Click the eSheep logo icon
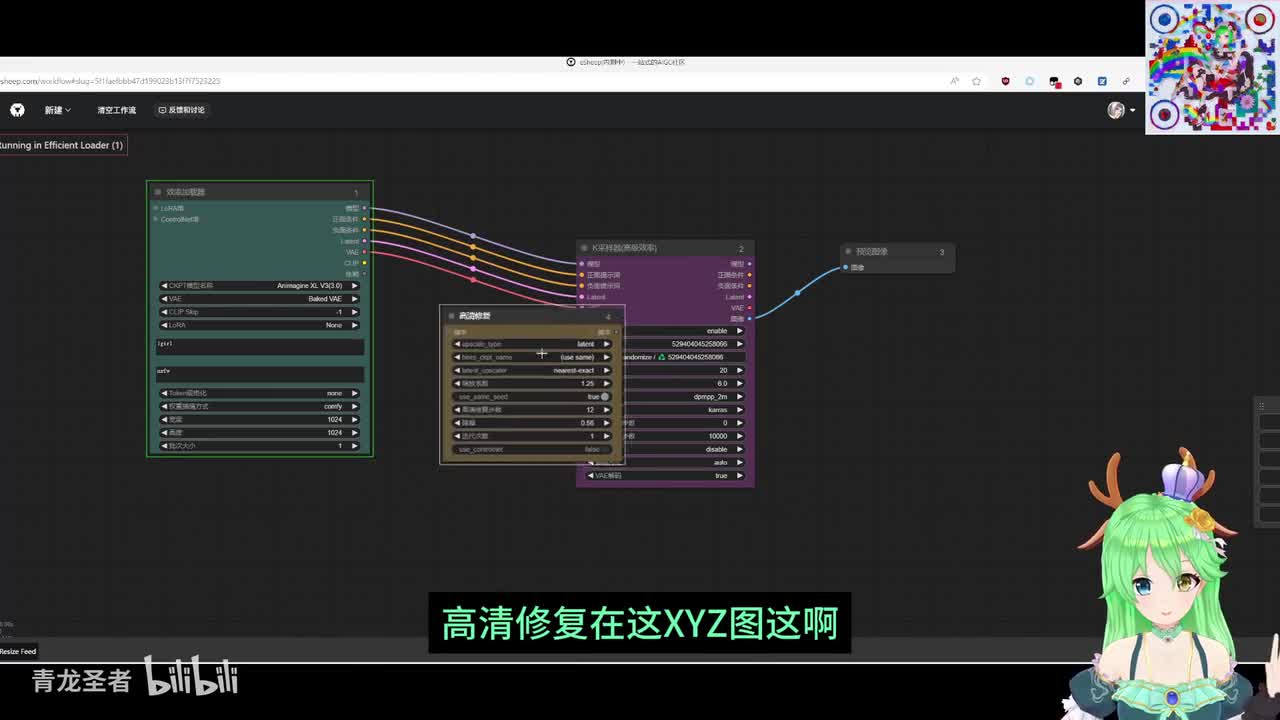 pos(17,110)
